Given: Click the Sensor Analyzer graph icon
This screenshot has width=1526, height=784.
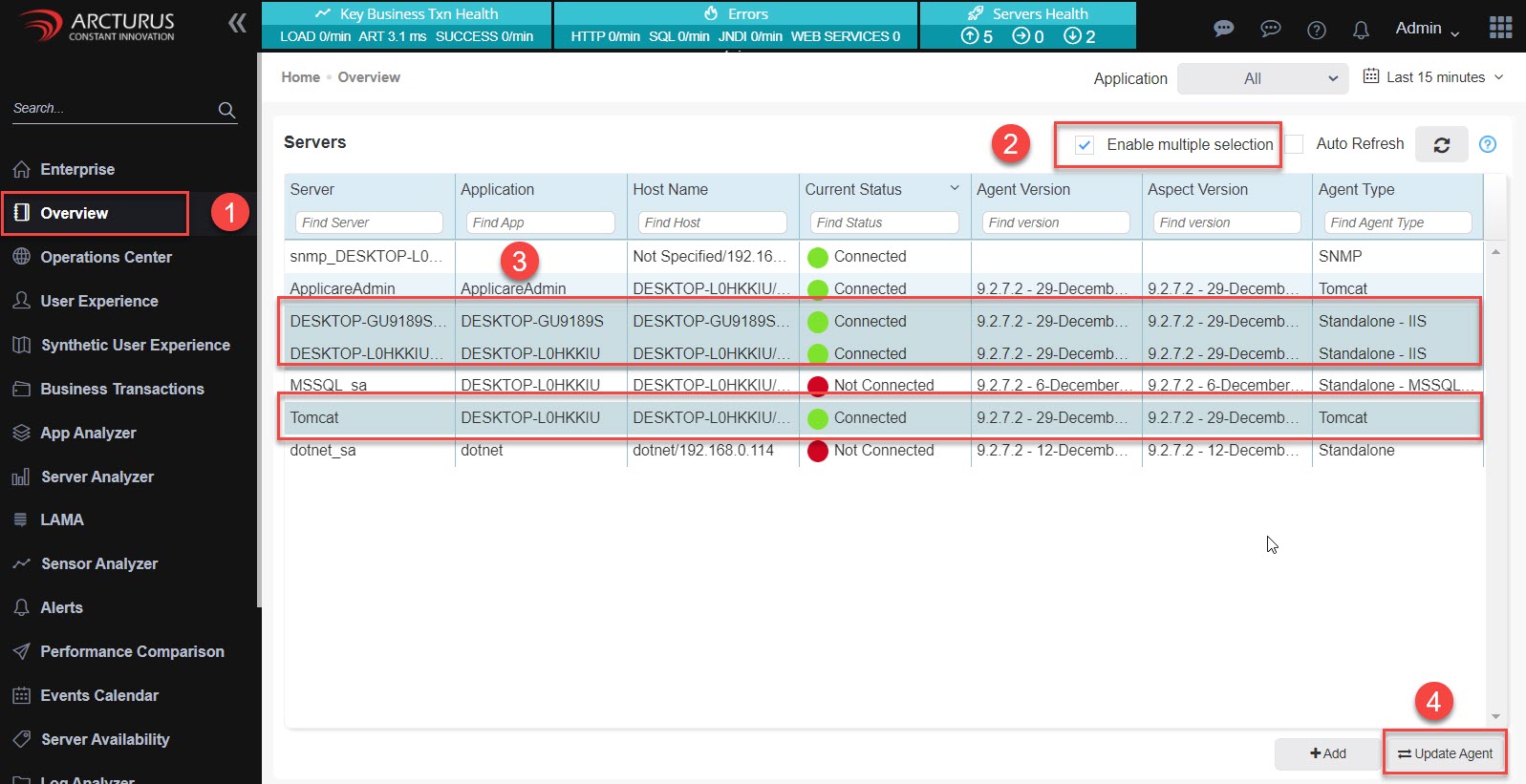Looking at the screenshot, I should pos(21,563).
